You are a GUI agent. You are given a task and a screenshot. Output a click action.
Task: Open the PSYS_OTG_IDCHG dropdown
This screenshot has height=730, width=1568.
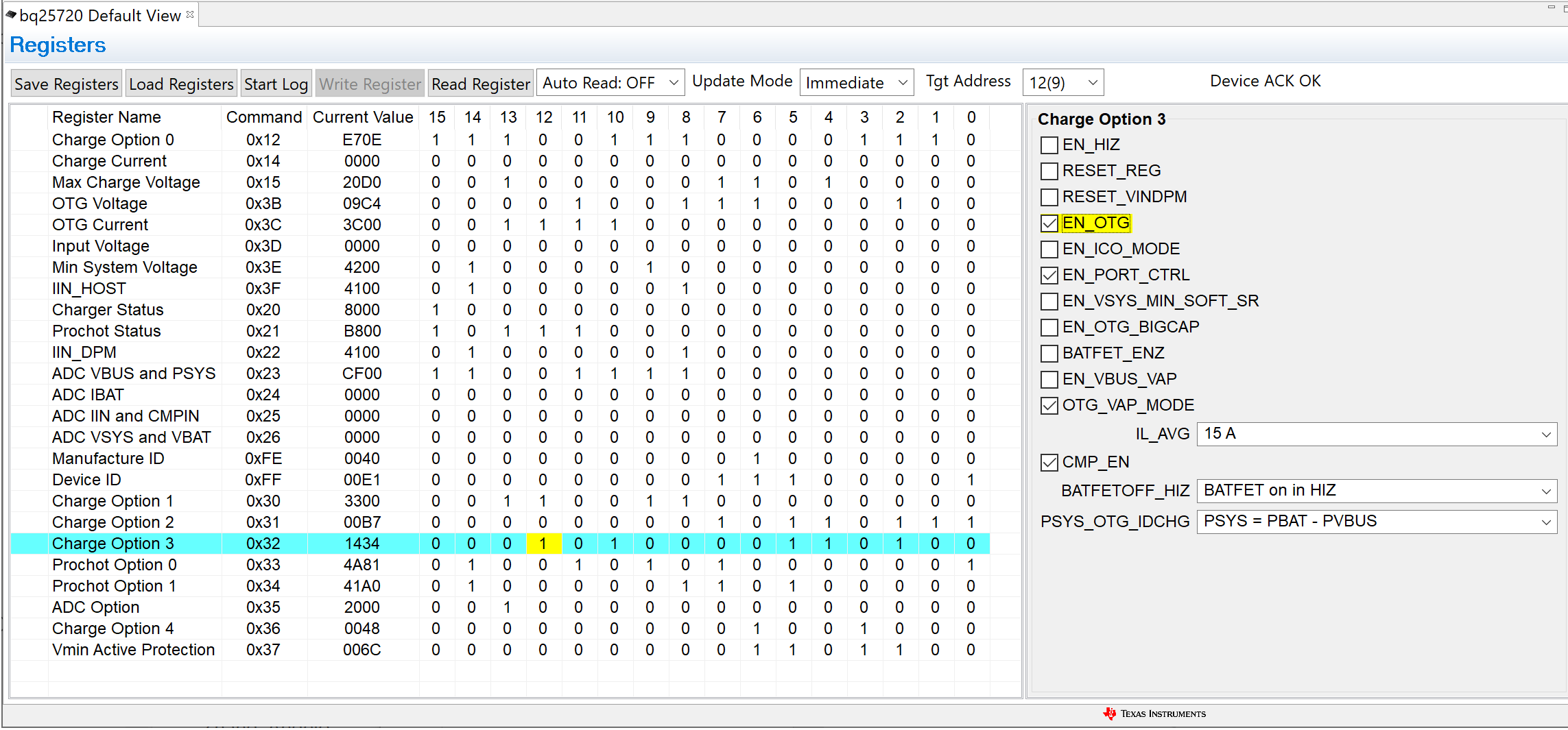pos(1376,522)
